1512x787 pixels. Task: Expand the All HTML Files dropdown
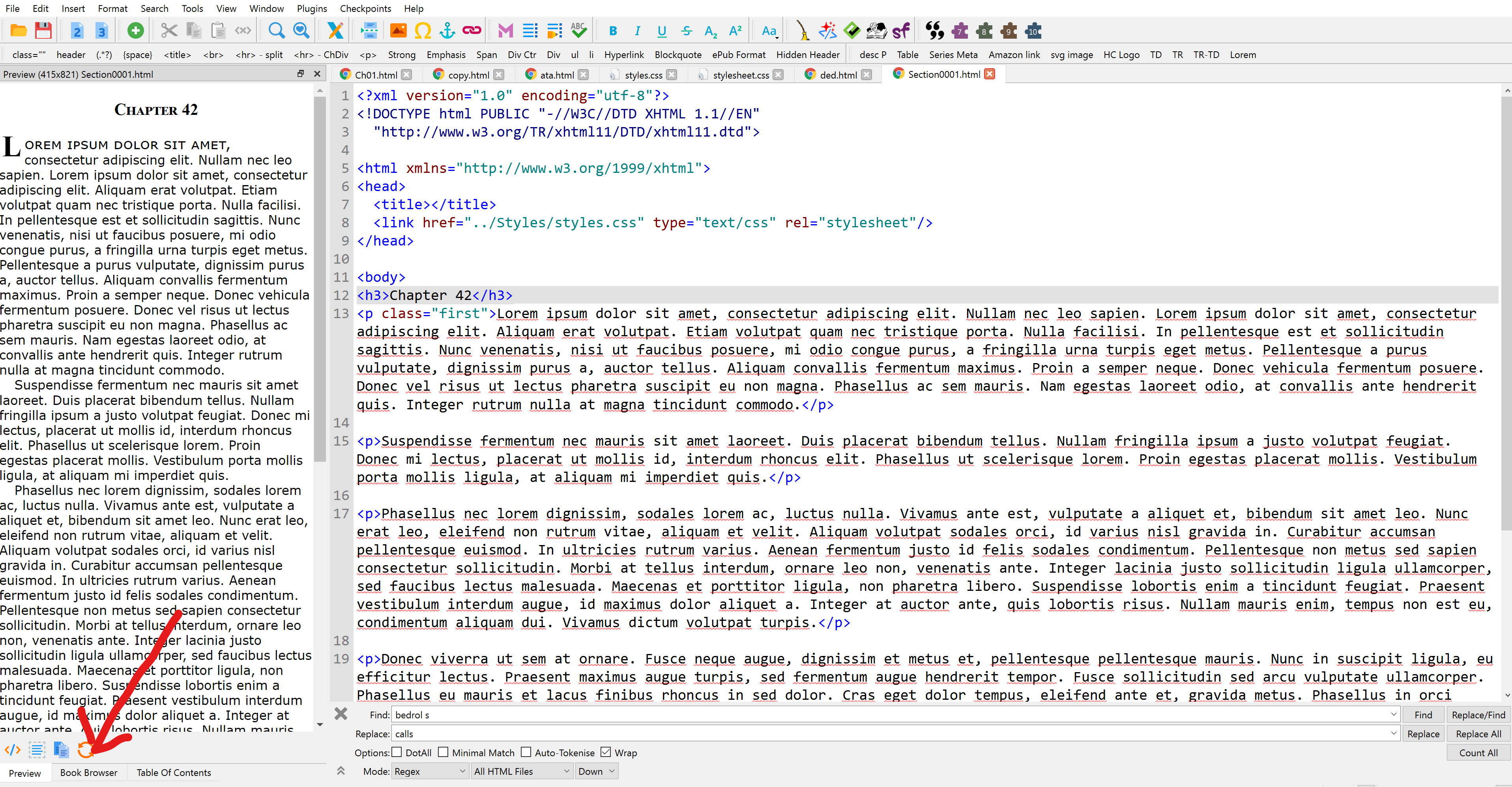point(521,771)
